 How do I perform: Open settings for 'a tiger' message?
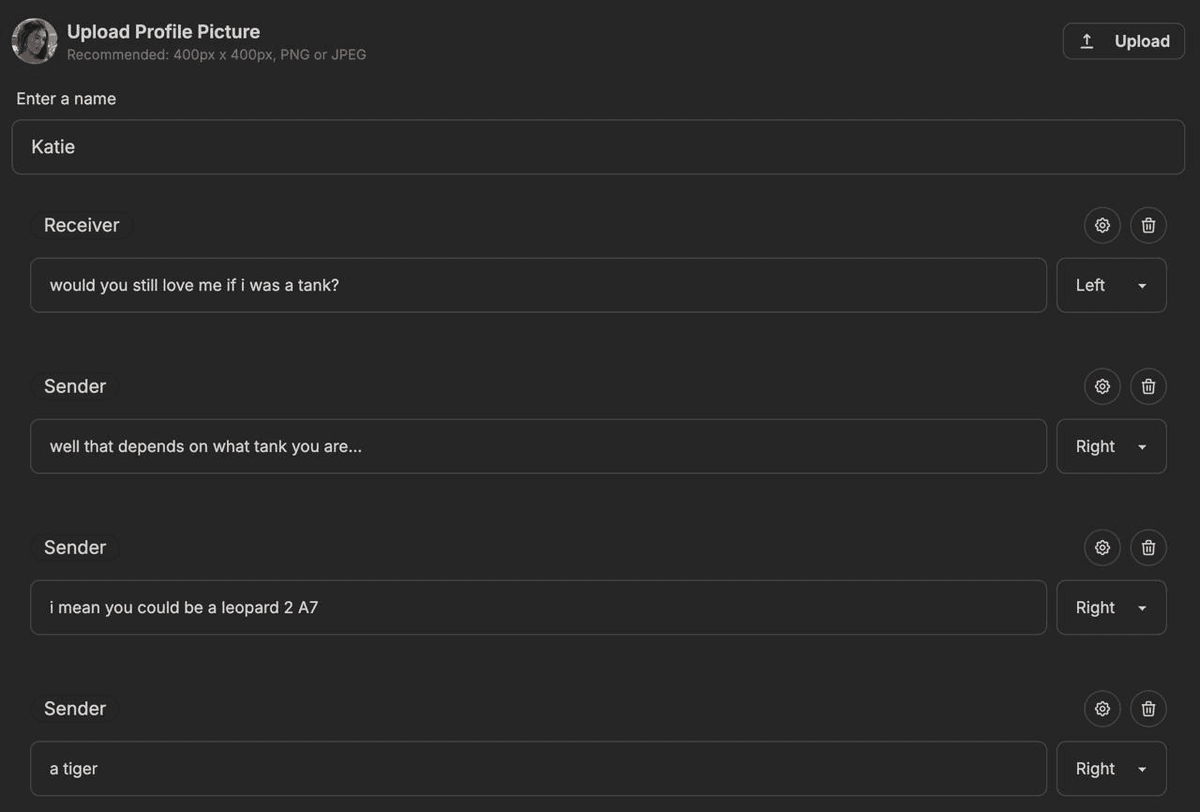click(x=1102, y=708)
